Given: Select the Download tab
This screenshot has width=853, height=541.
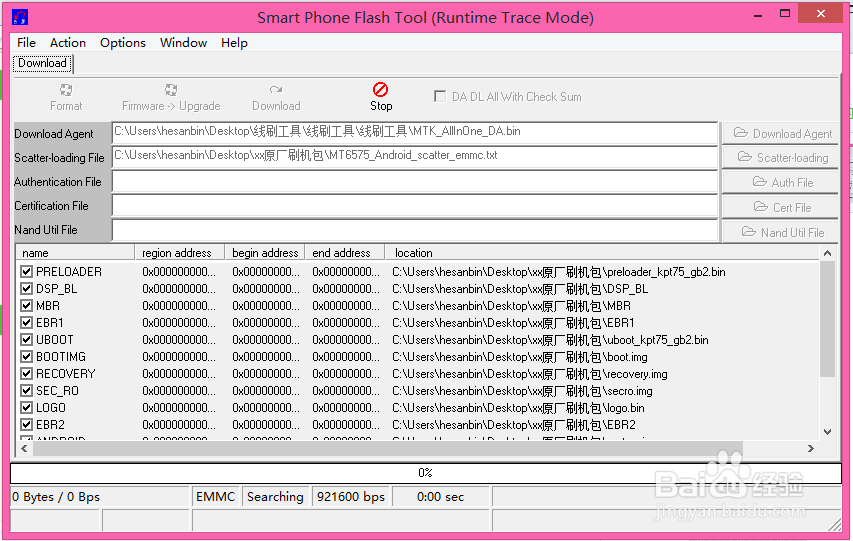Looking at the screenshot, I should (42, 63).
